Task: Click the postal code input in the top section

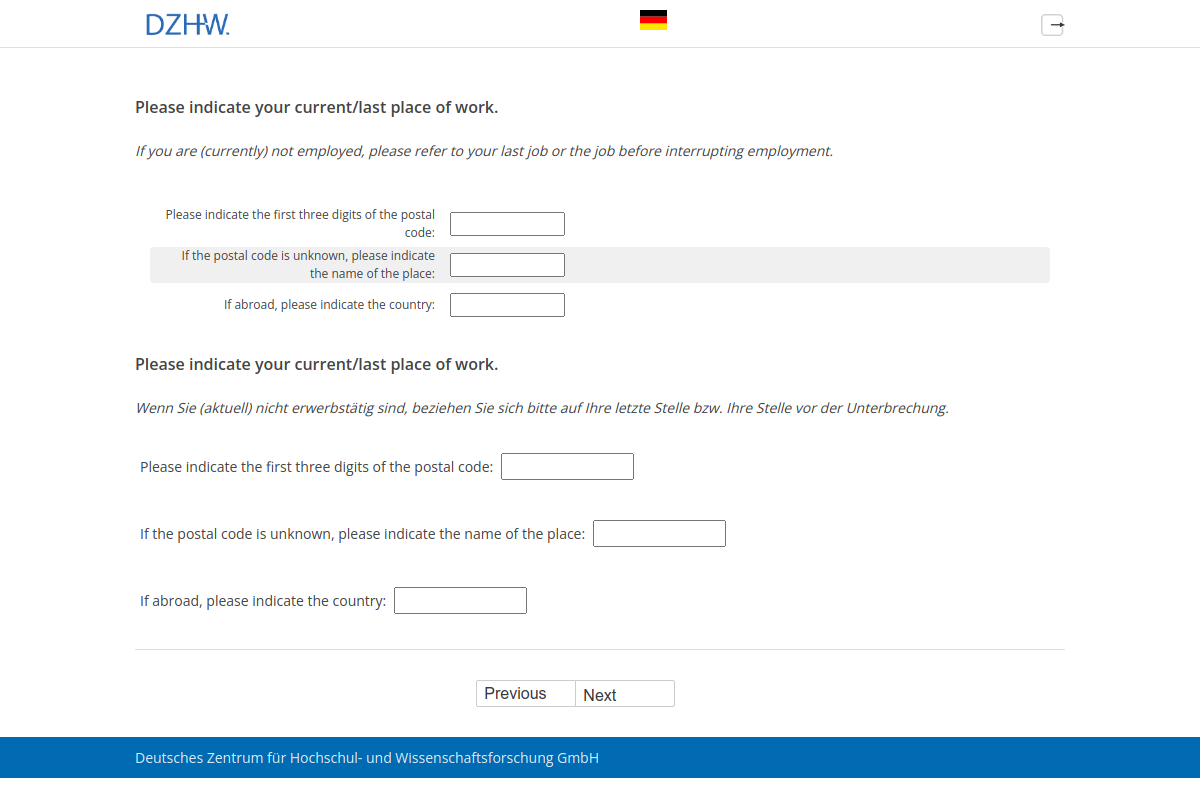Action: (507, 223)
